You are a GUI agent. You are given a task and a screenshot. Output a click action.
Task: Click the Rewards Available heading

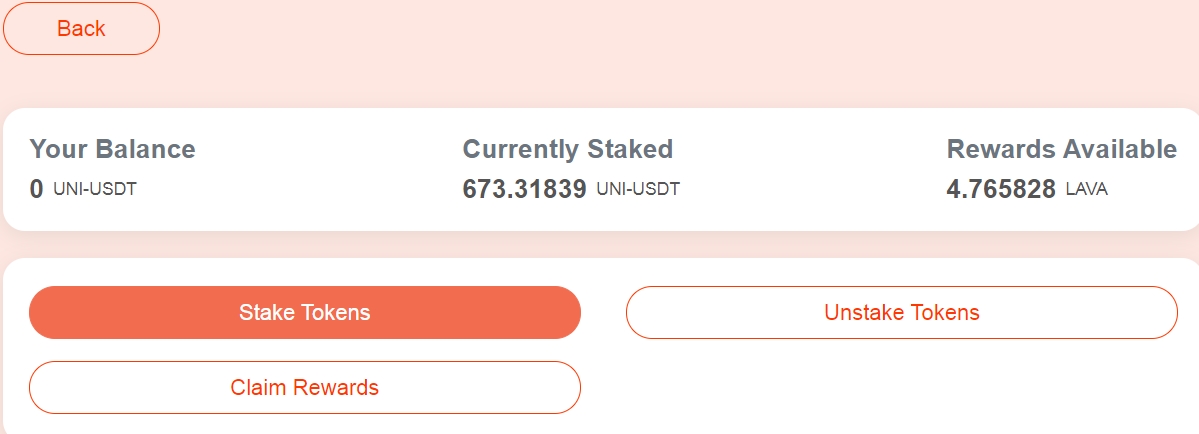click(x=1061, y=149)
